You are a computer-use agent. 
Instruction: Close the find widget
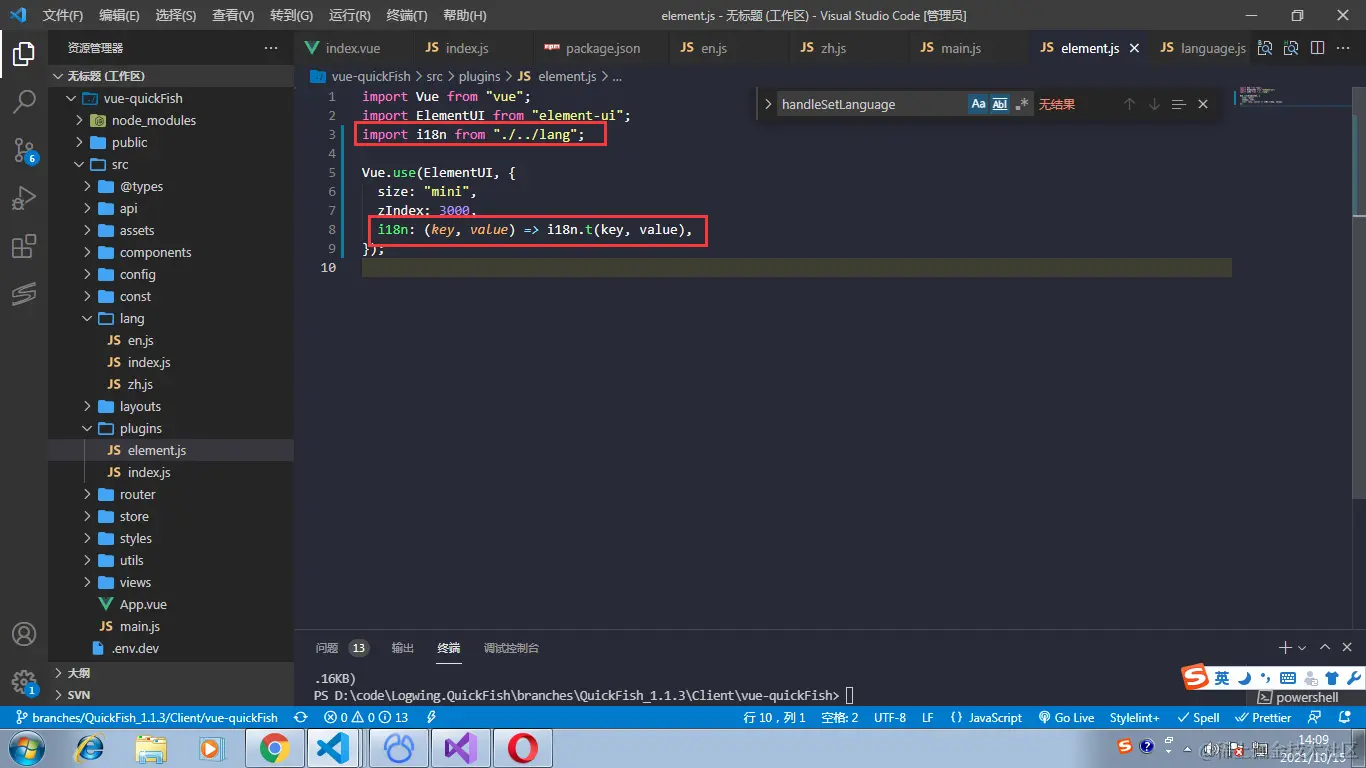pyautogui.click(x=1203, y=104)
